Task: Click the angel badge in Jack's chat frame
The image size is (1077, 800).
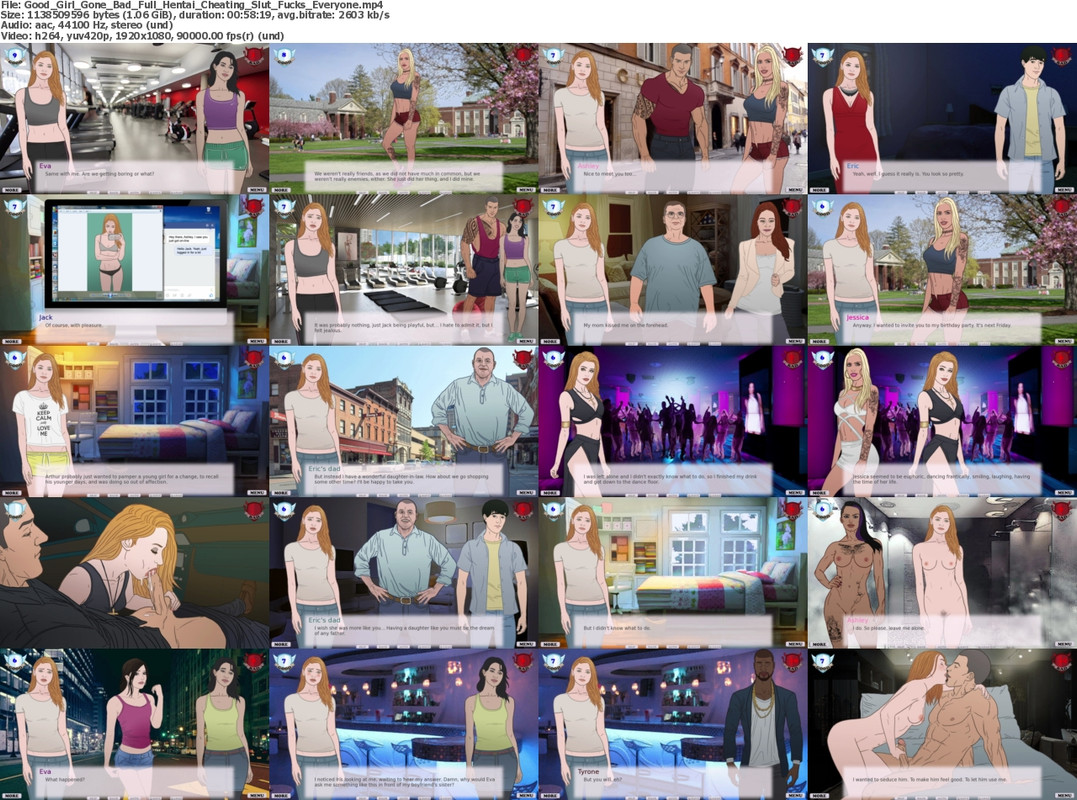Action: click(x=15, y=207)
